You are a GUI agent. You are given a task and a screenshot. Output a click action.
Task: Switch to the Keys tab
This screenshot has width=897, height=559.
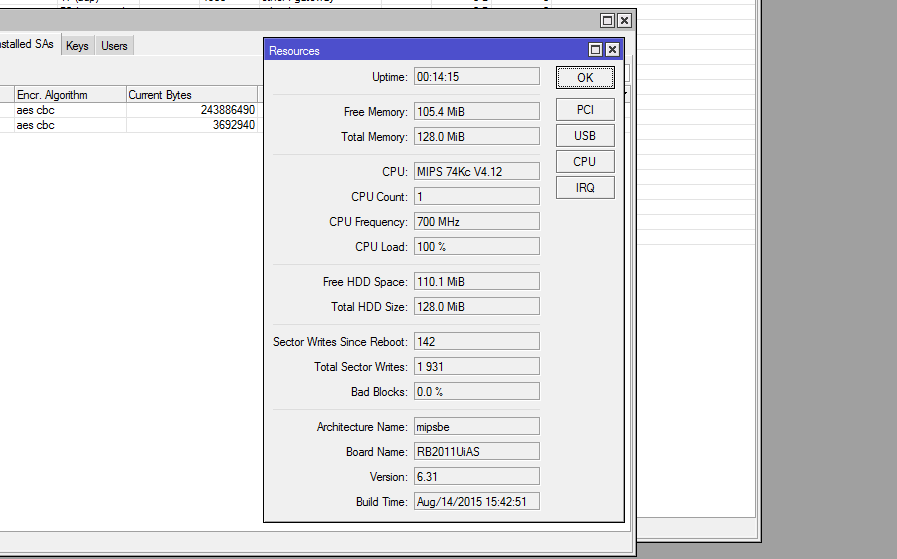77,46
